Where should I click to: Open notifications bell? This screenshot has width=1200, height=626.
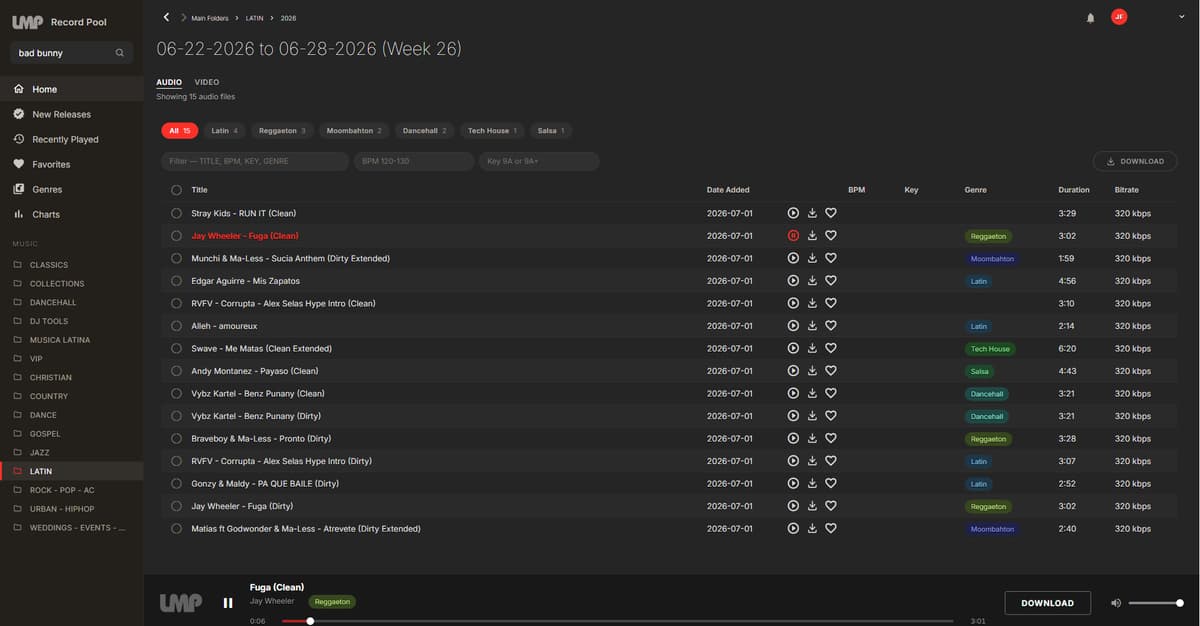click(x=1091, y=18)
